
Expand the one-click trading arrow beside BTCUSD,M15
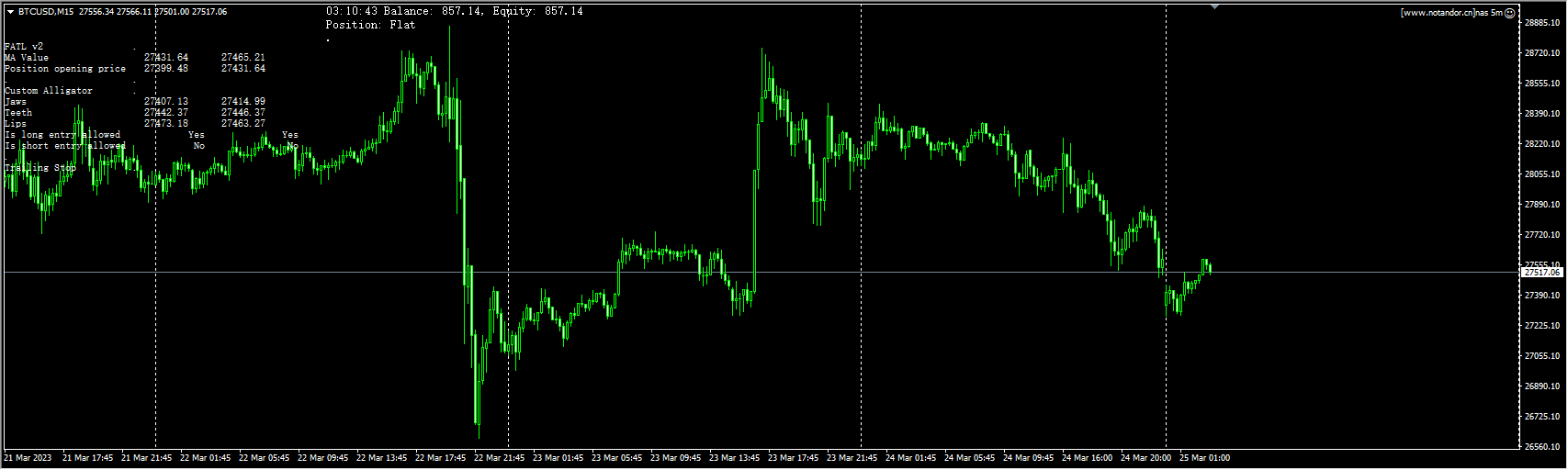point(10,12)
